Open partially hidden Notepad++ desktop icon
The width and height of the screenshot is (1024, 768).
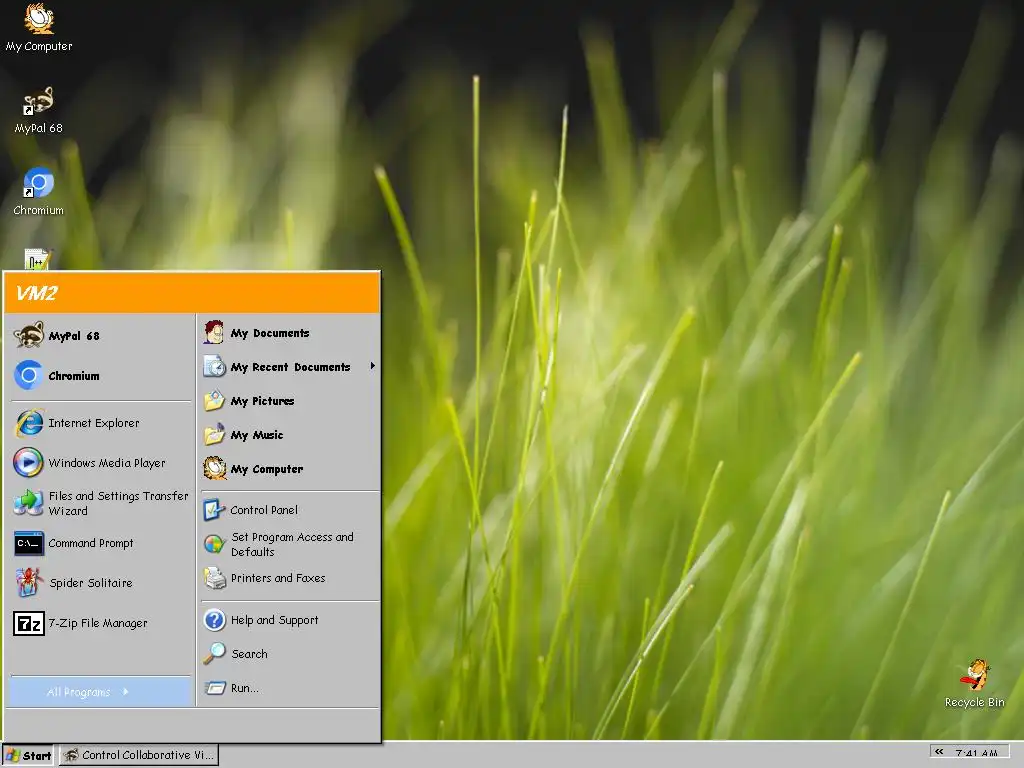coord(38,259)
